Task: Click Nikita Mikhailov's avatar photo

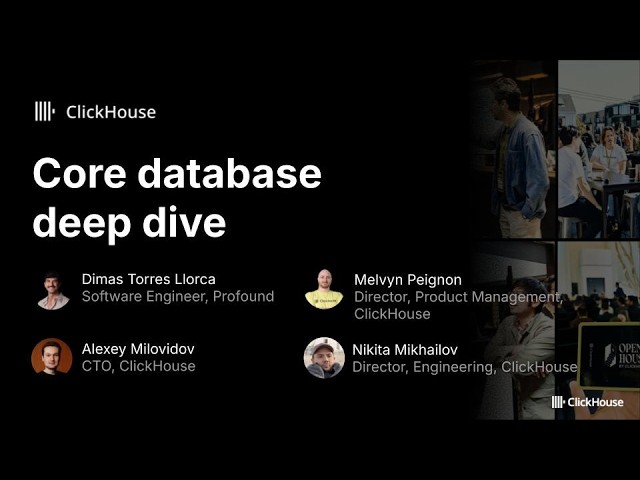Action: (x=324, y=358)
